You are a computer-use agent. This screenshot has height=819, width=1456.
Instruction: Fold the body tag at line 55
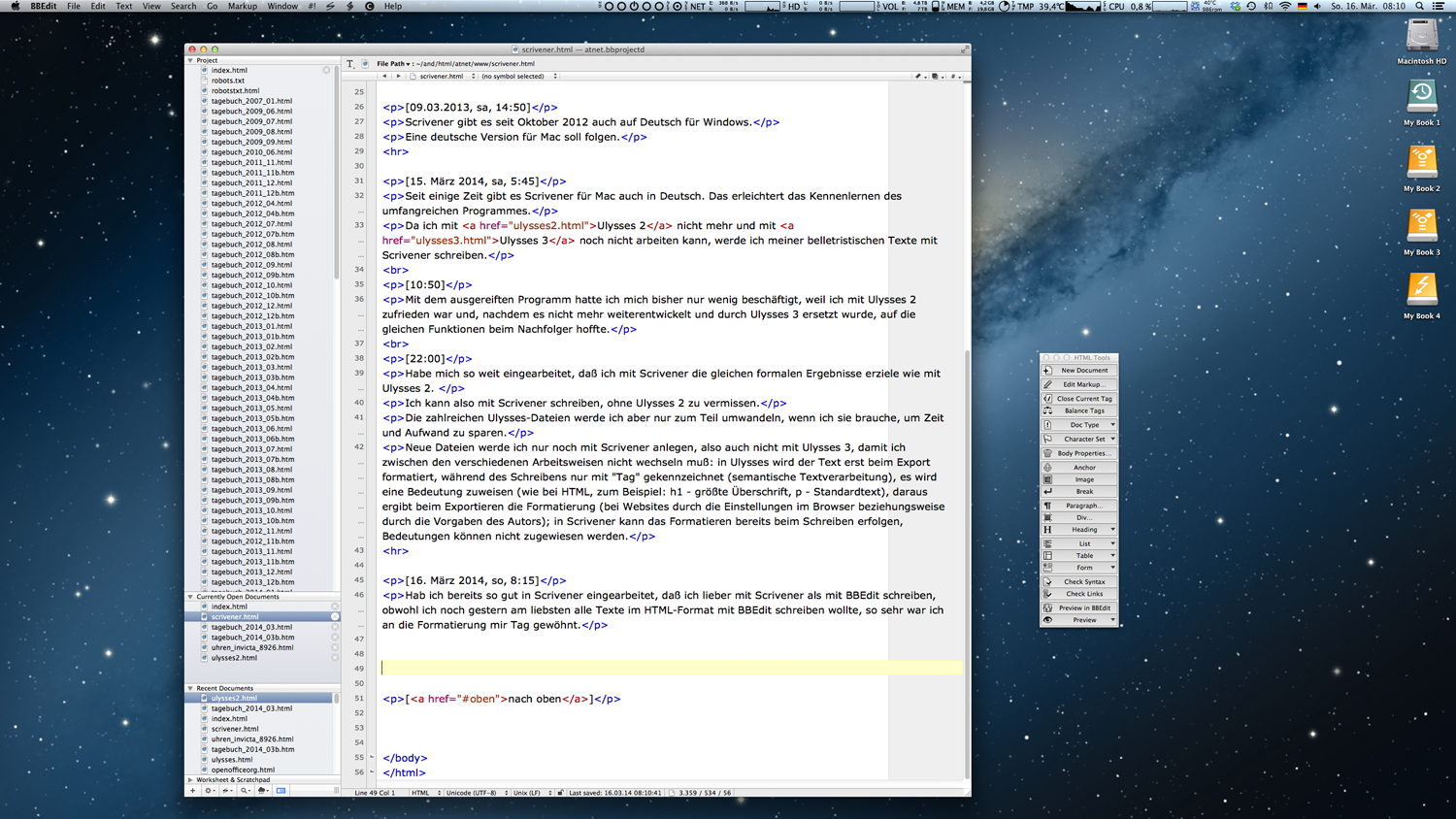pyautogui.click(x=372, y=757)
